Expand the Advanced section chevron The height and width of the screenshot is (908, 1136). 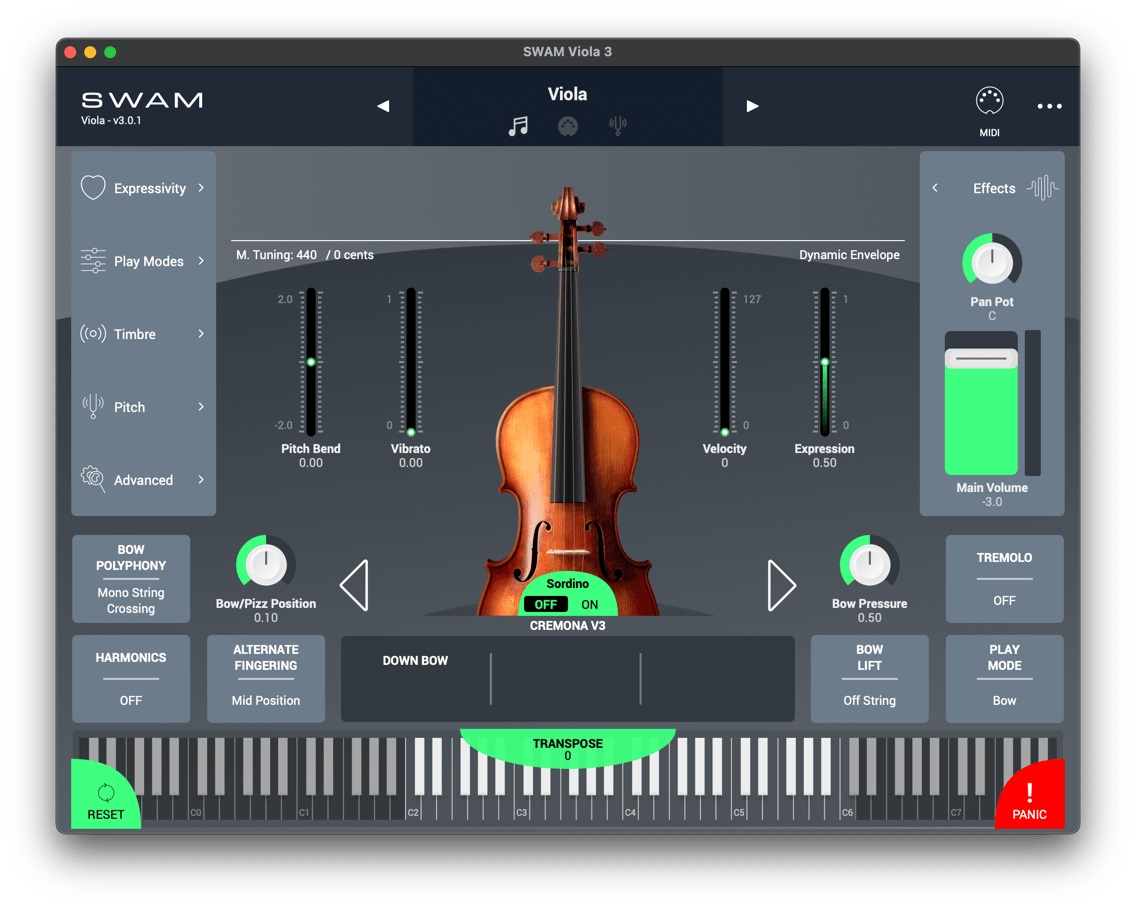click(x=201, y=479)
